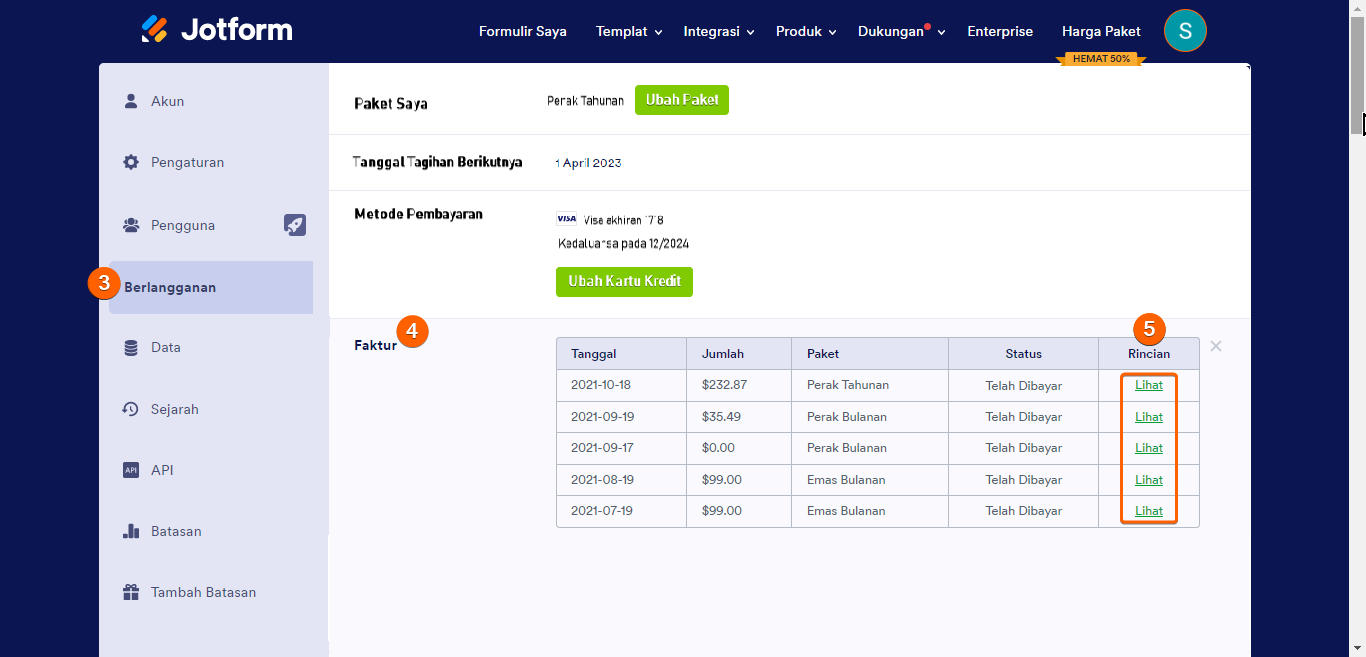Screen dimensions: 1366x657
Task: Click the rocket icon beside Pengguna
Action: 294,225
